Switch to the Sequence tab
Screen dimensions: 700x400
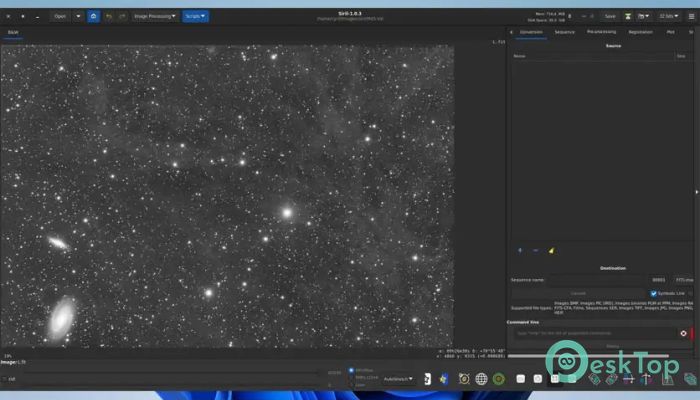tap(565, 32)
